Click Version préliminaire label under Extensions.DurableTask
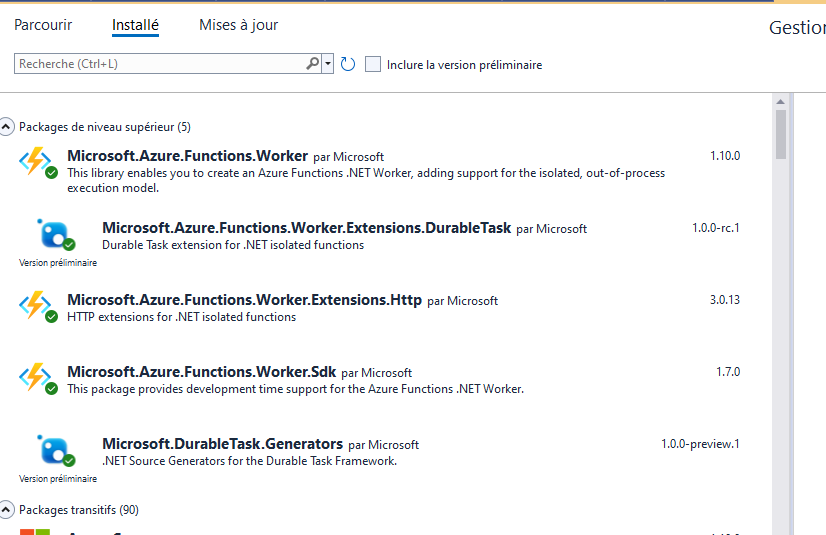Screen dimensions: 826x535 point(58,263)
